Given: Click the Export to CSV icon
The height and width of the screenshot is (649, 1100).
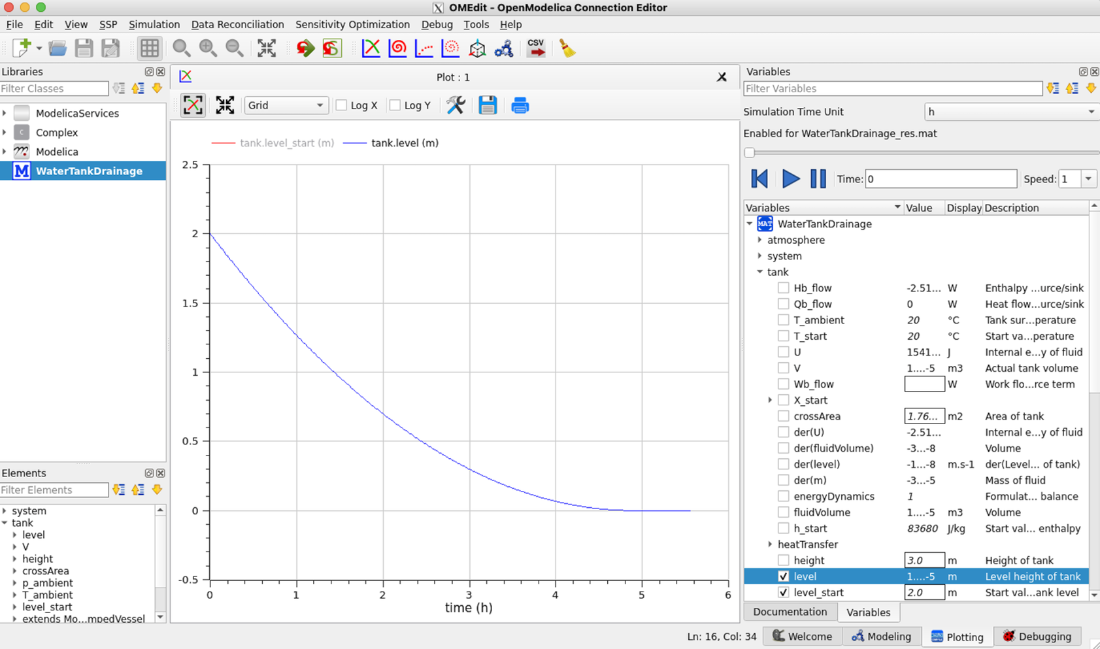Looking at the screenshot, I should (x=536, y=48).
